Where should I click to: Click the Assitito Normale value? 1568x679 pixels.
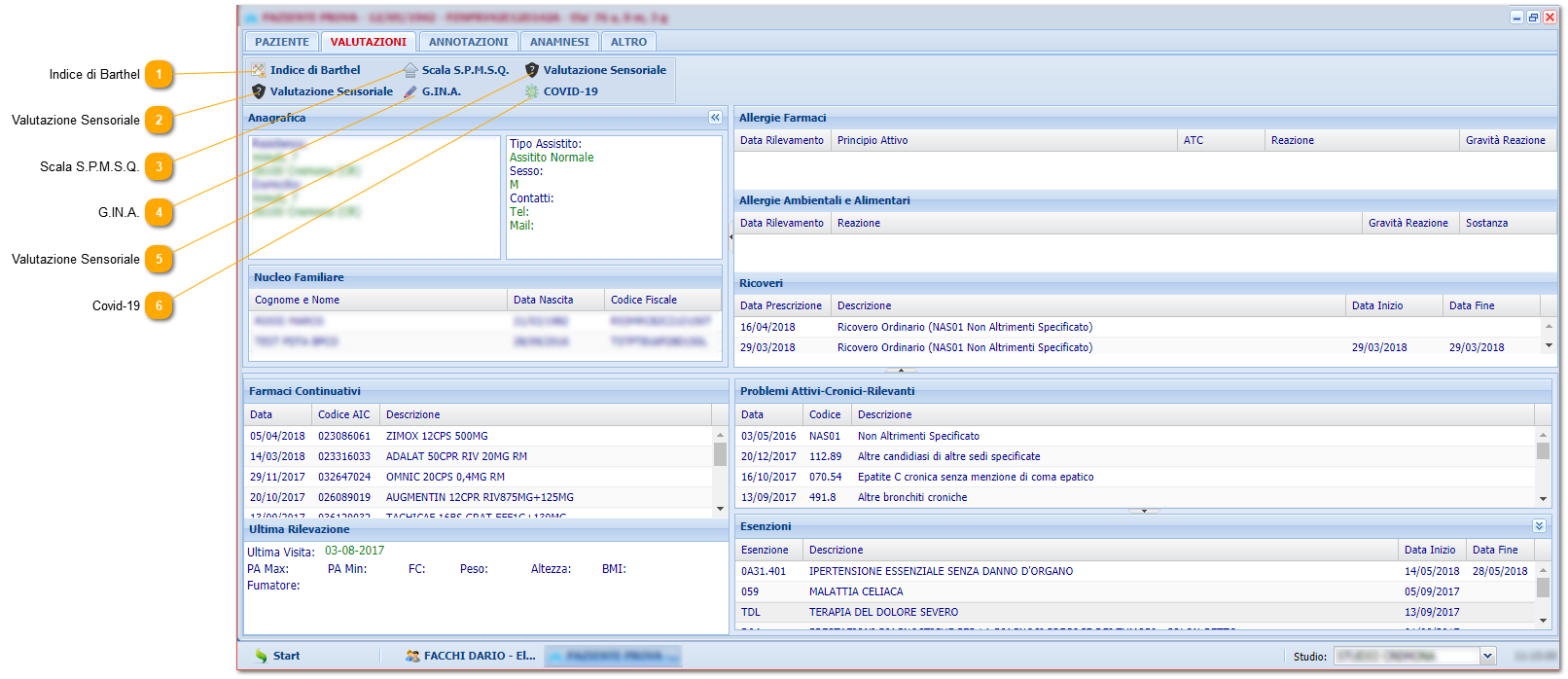click(x=552, y=158)
